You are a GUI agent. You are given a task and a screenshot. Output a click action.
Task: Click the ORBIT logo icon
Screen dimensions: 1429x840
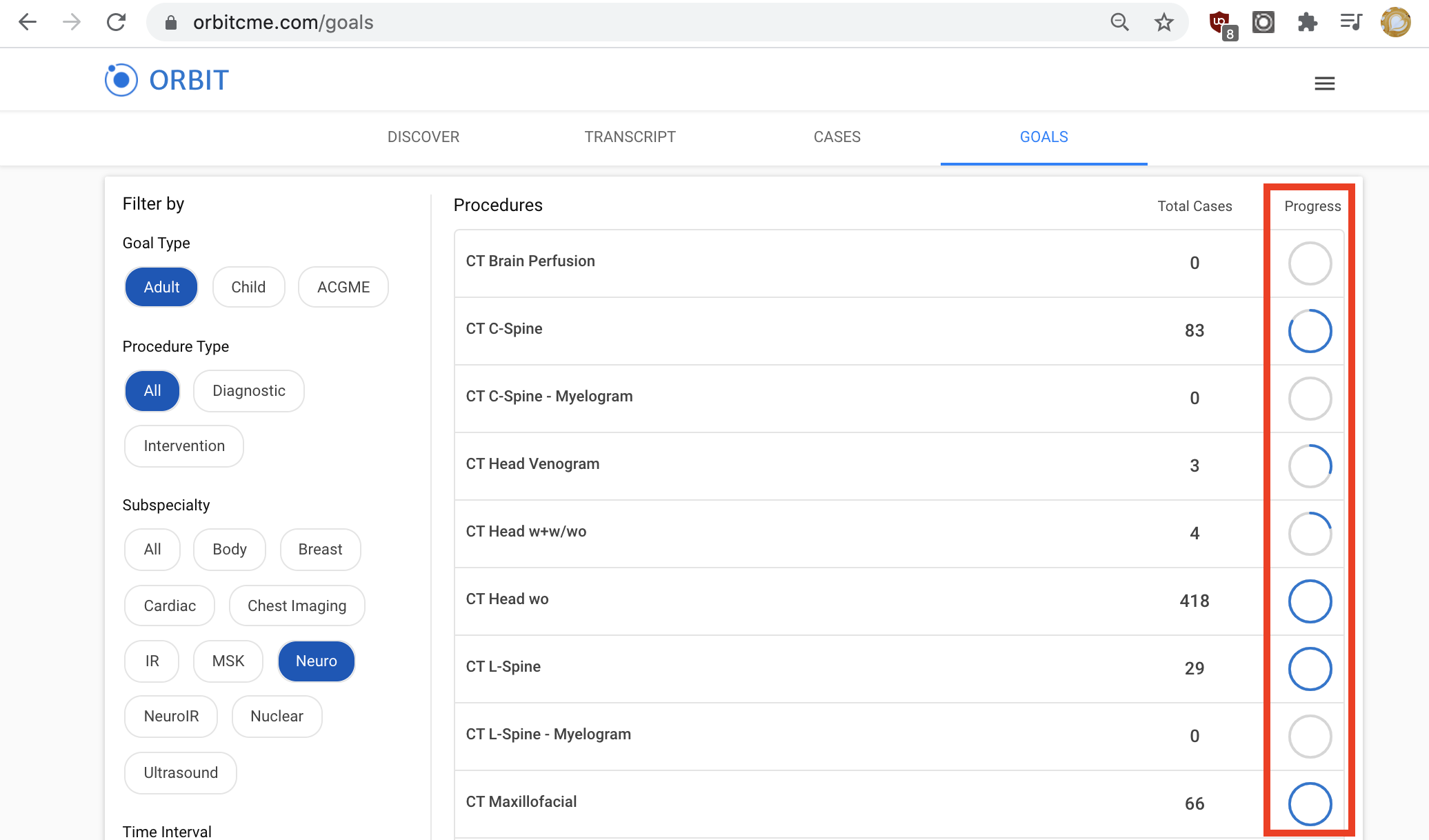pyautogui.click(x=121, y=80)
